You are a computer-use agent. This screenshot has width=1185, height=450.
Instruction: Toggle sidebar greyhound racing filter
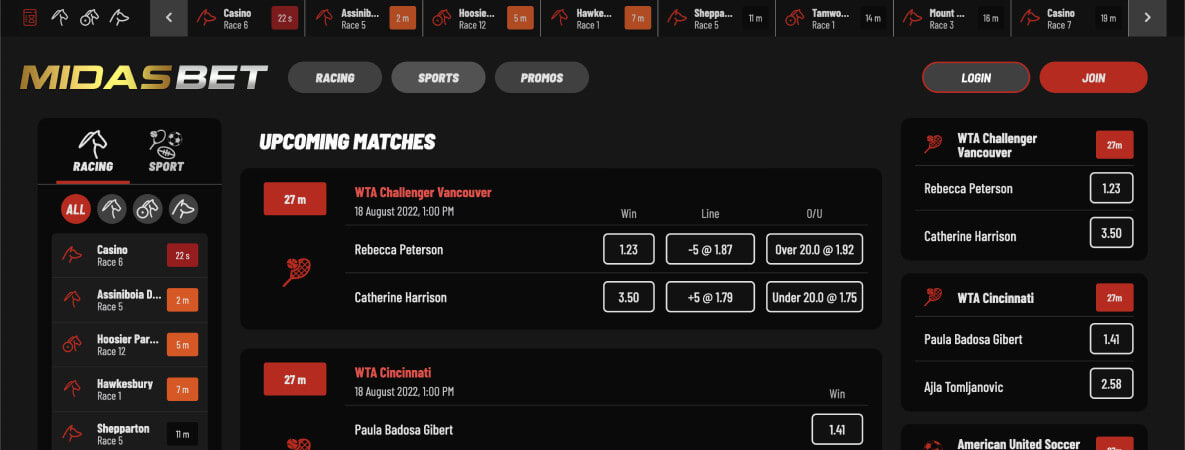click(184, 209)
